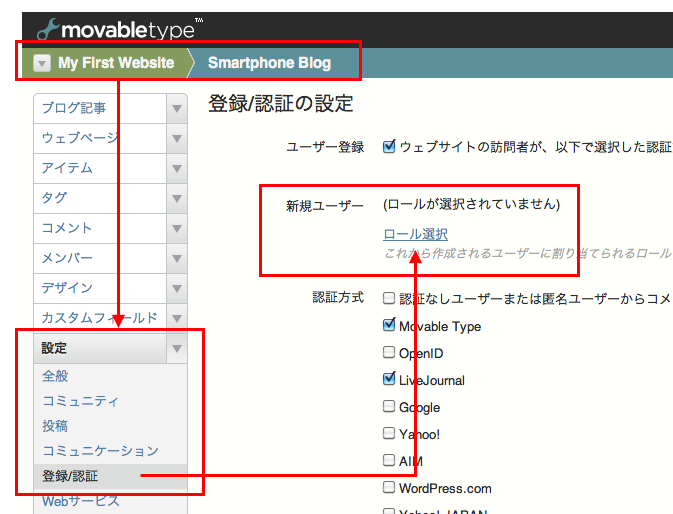Expand the カスタムフィールド arrow
Viewport: 673px width, 514px height.
point(177,319)
